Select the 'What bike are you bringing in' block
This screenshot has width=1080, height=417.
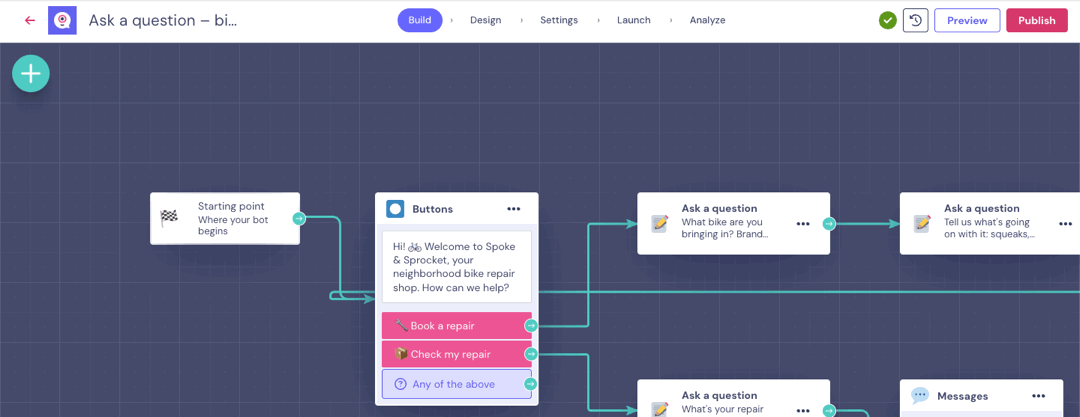point(734,223)
